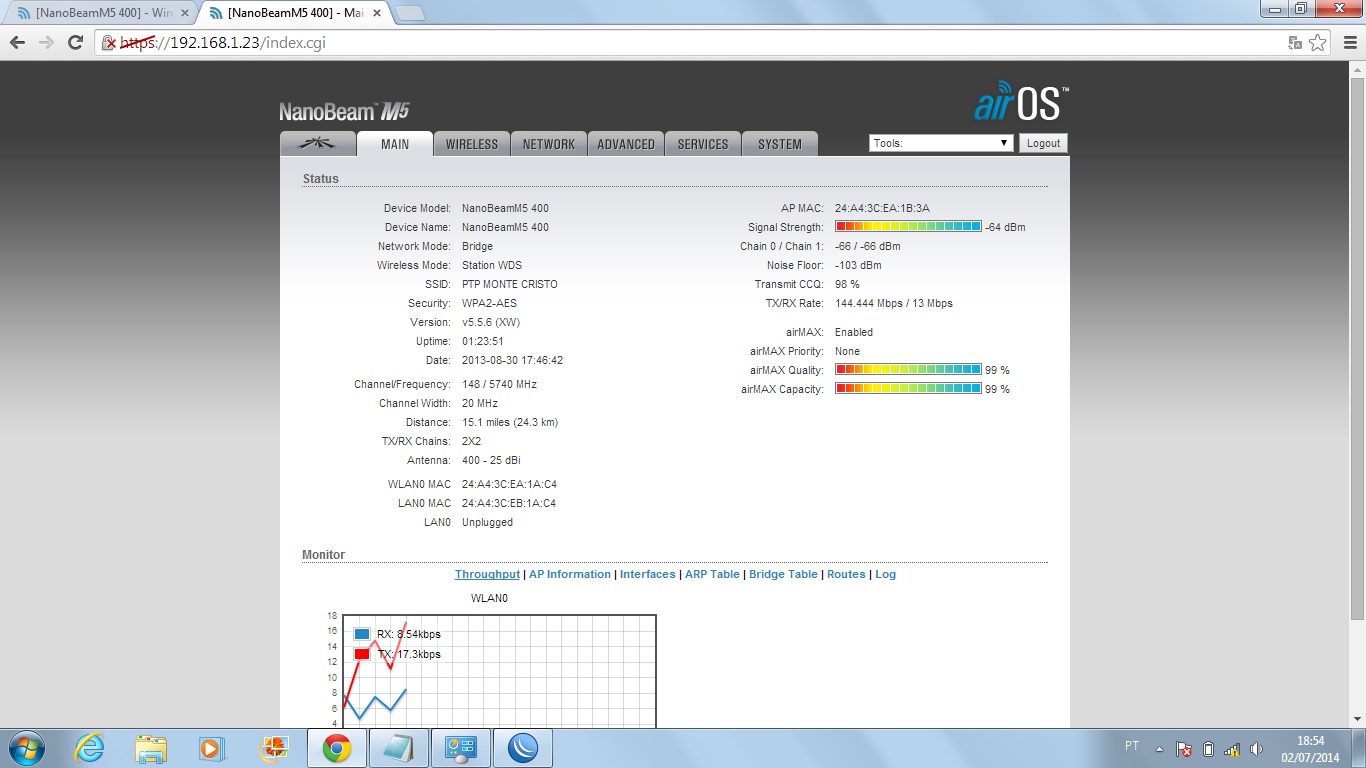The image size is (1366, 768).
Task: Switch to the MAIN tab
Action: point(395,144)
